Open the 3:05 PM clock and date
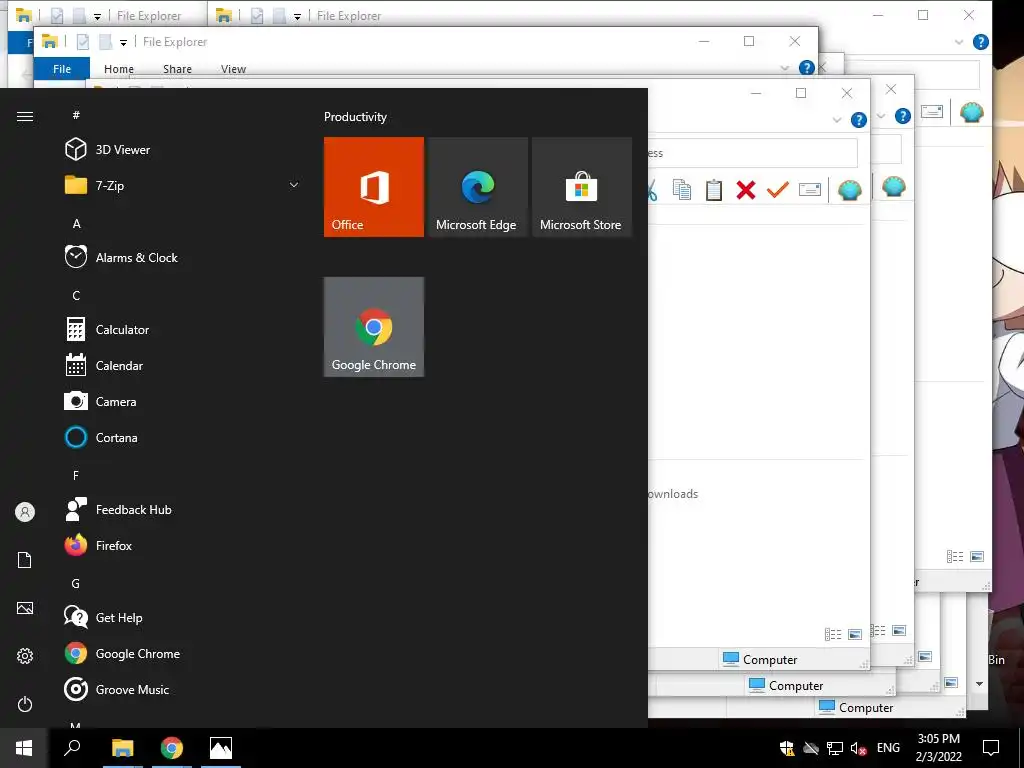The width and height of the screenshot is (1024, 768). 938,748
